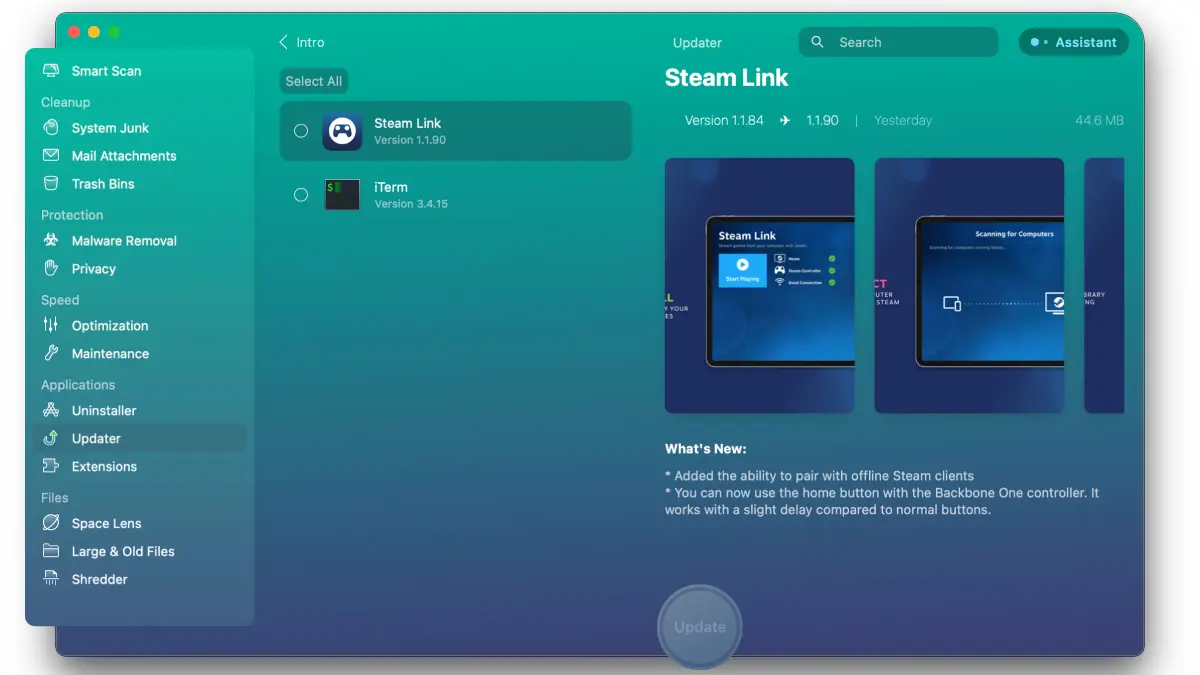Click the iTerm app icon
This screenshot has height=675, width=1200.
pyautogui.click(x=342, y=195)
